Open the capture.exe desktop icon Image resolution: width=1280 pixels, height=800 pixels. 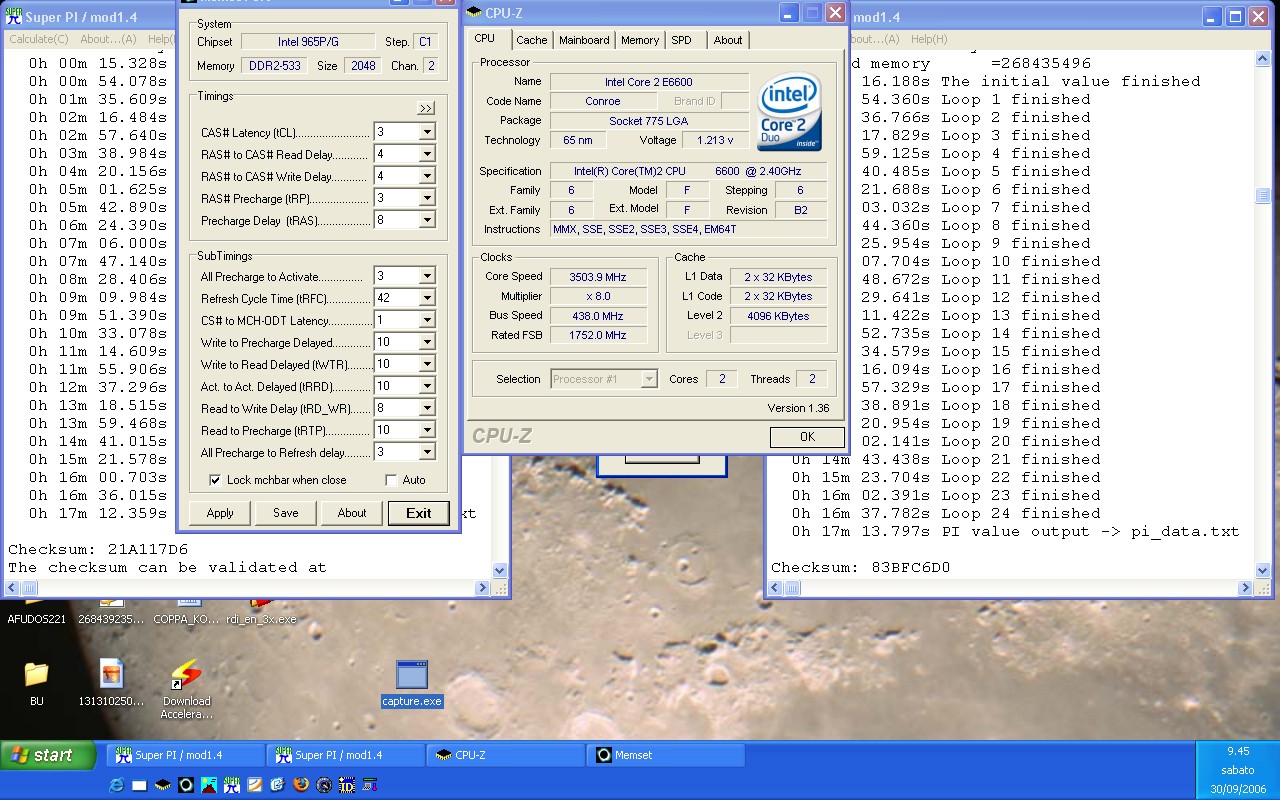coord(411,675)
